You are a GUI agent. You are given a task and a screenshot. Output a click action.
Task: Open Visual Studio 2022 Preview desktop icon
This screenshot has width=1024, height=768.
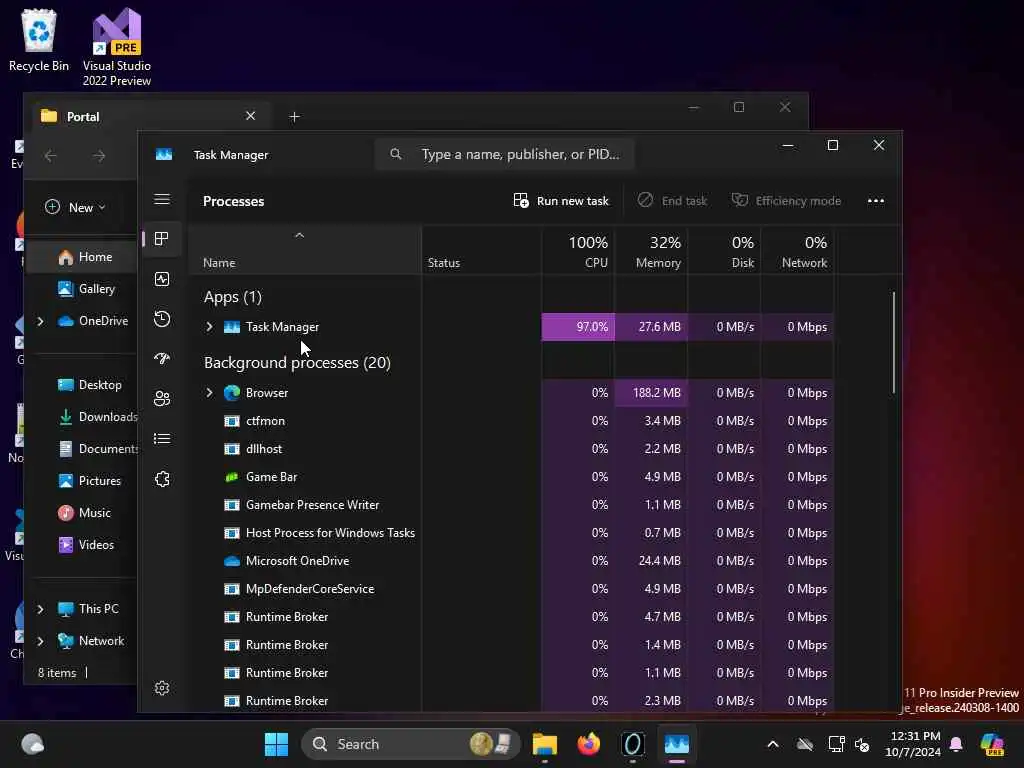(116, 47)
